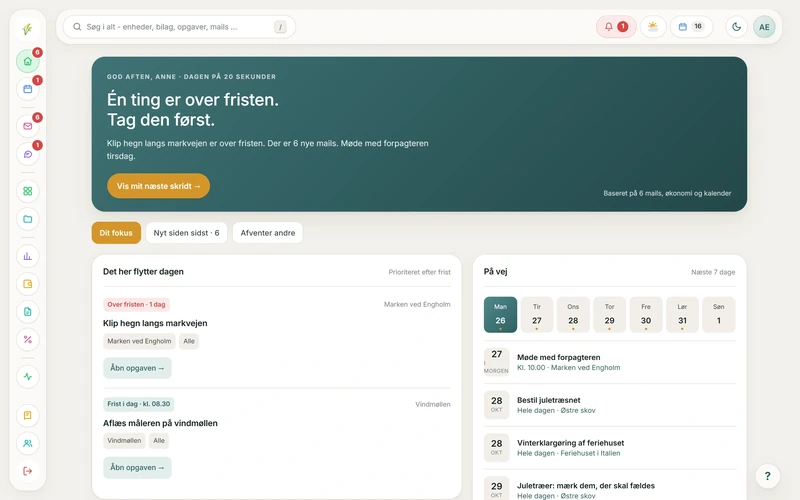This screenshot has height=500, width=800.
Task: Click 'Næste 7 dage' label
Action: tap(713, 272)
